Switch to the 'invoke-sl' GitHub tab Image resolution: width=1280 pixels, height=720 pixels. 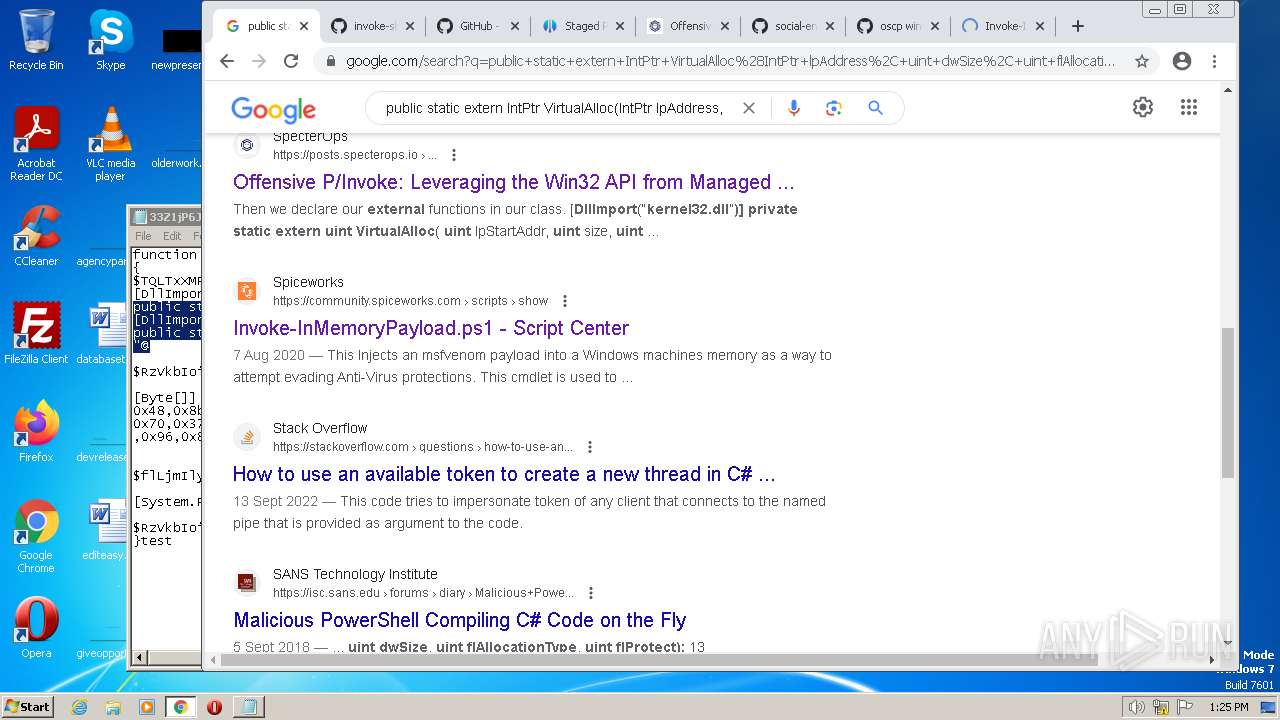pos(371,26)
